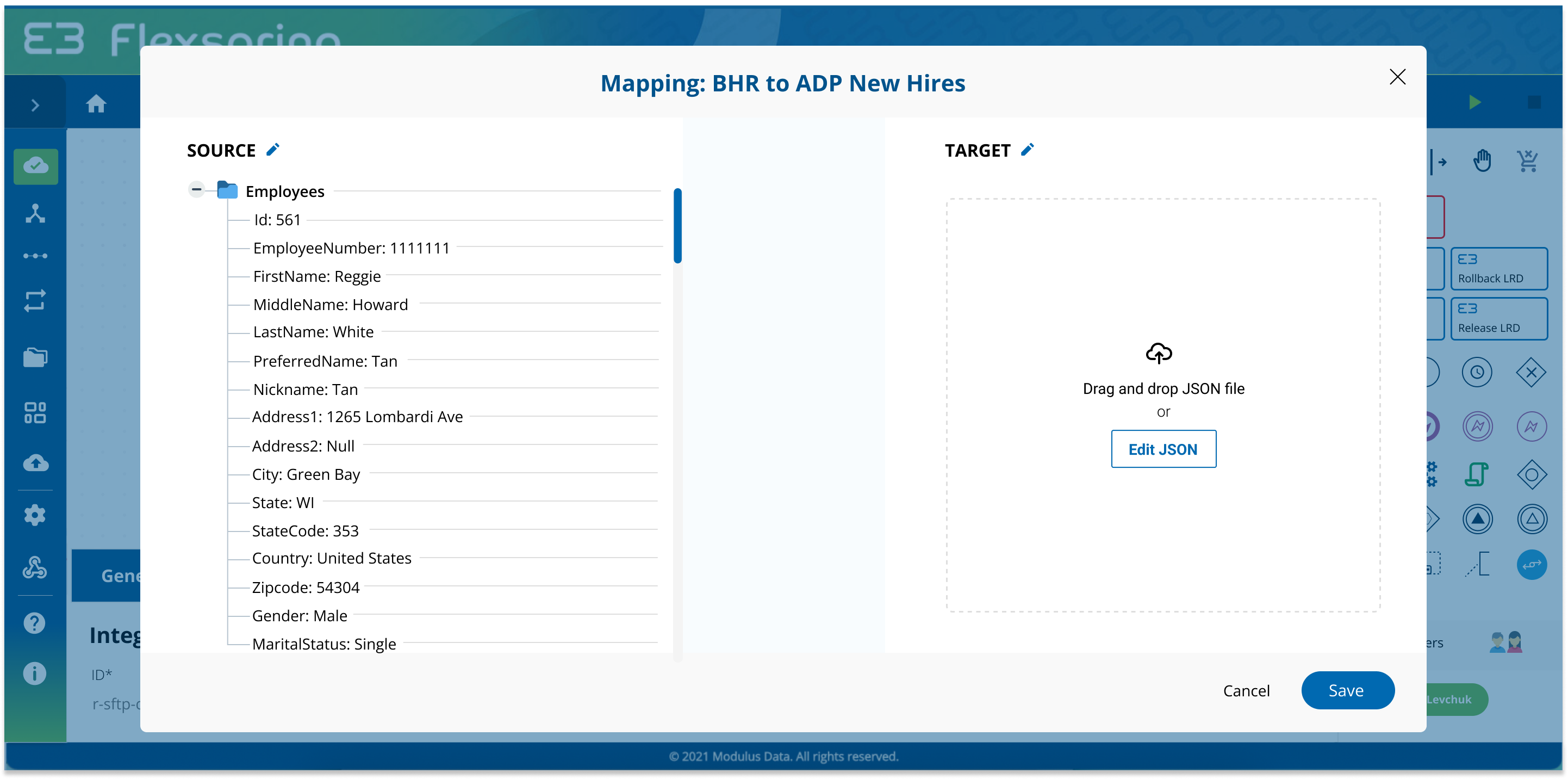
Task: Go to Home in the top bar
Action: click(96, 103)
